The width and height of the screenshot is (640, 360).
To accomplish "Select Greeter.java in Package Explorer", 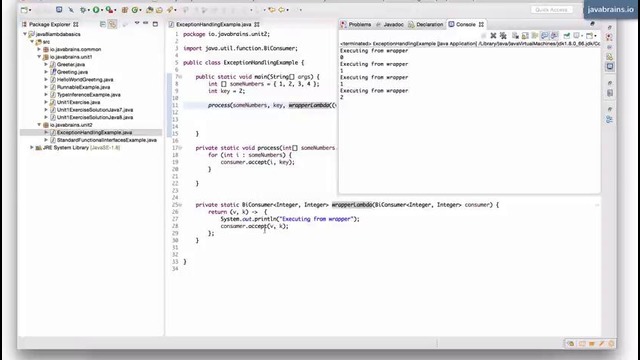I will [71, 64].
